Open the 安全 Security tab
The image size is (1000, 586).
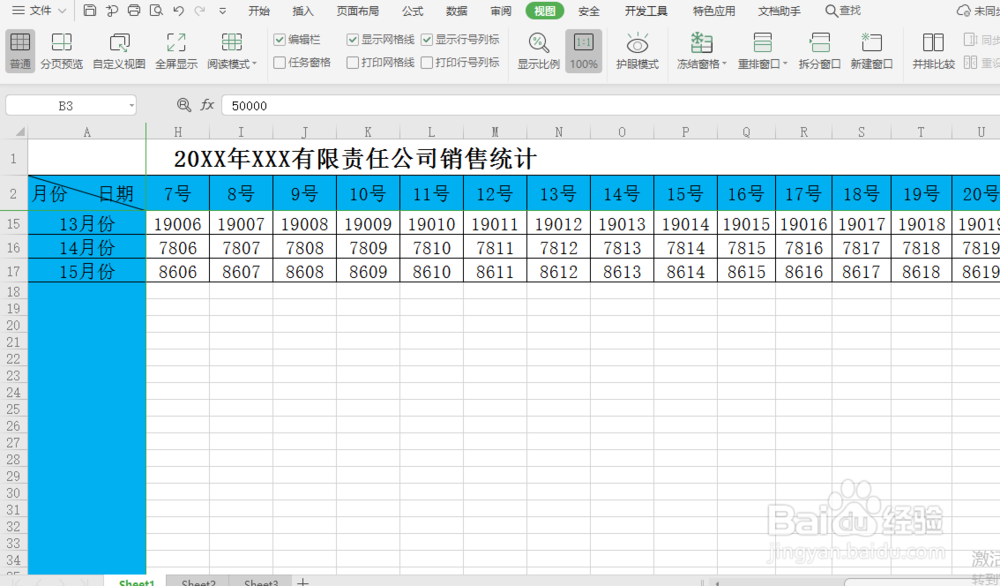coord(589,11)
